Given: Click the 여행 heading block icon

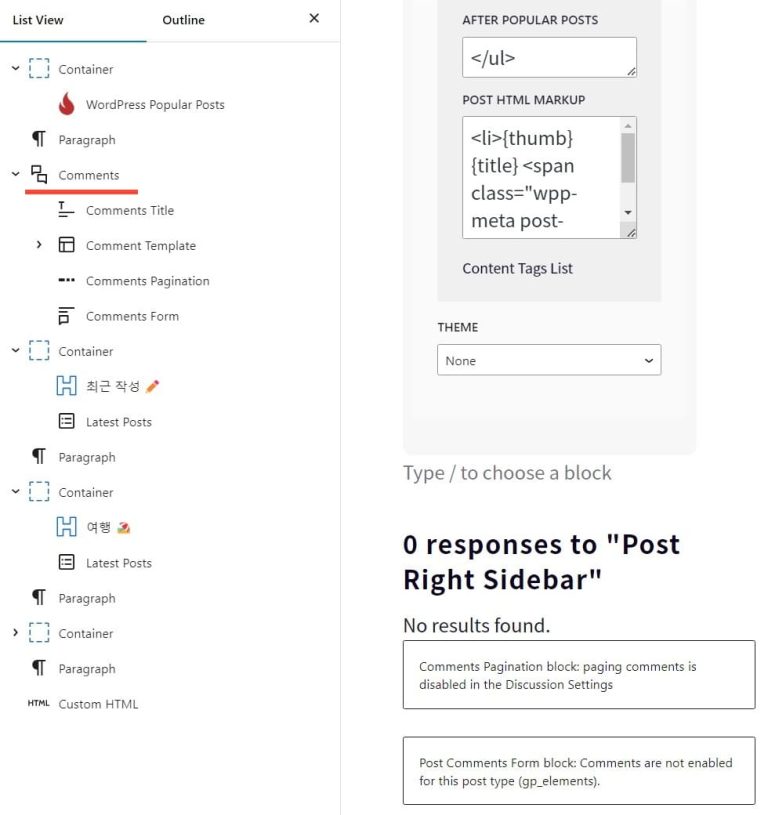Looking at the screenshot, I should [x=67, y=527].
